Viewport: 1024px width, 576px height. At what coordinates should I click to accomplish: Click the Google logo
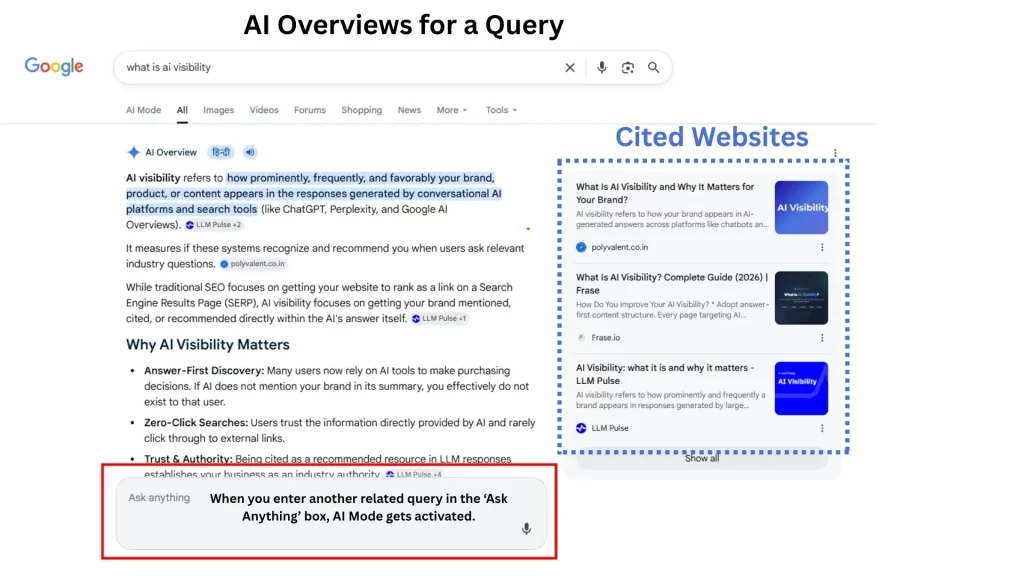[54, 67]
